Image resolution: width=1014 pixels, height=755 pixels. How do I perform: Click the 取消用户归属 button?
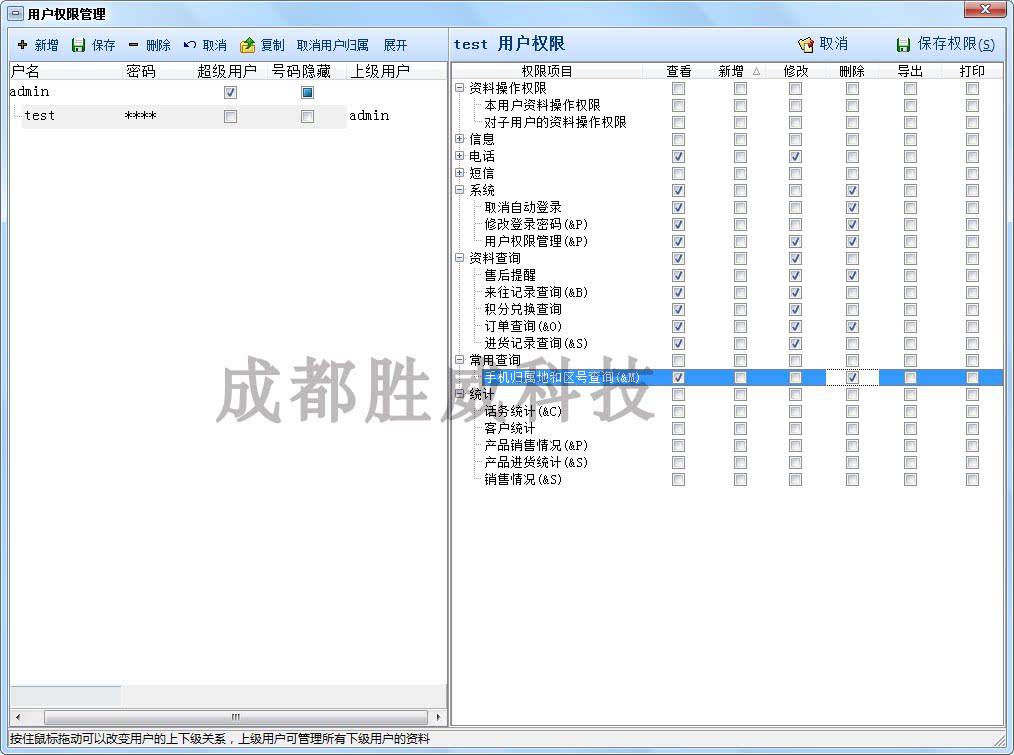(x=332, y=45)
